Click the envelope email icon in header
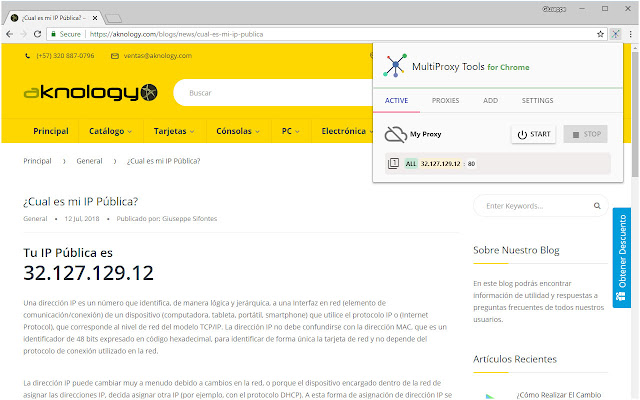The image size is (640, 400). 115,56
